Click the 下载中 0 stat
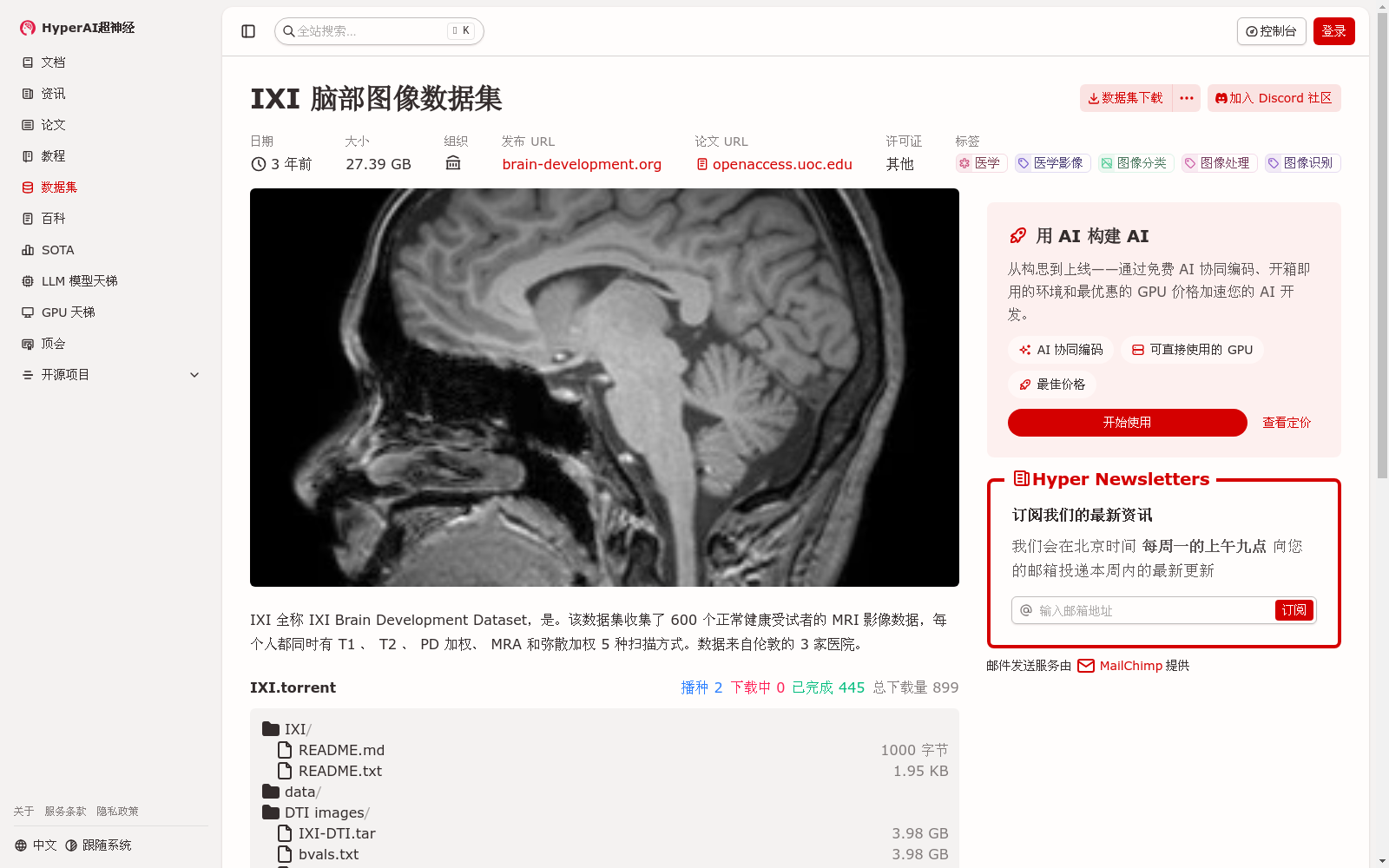The width and height of the screenshot is (1389, 868). click(x=757, y=687)
